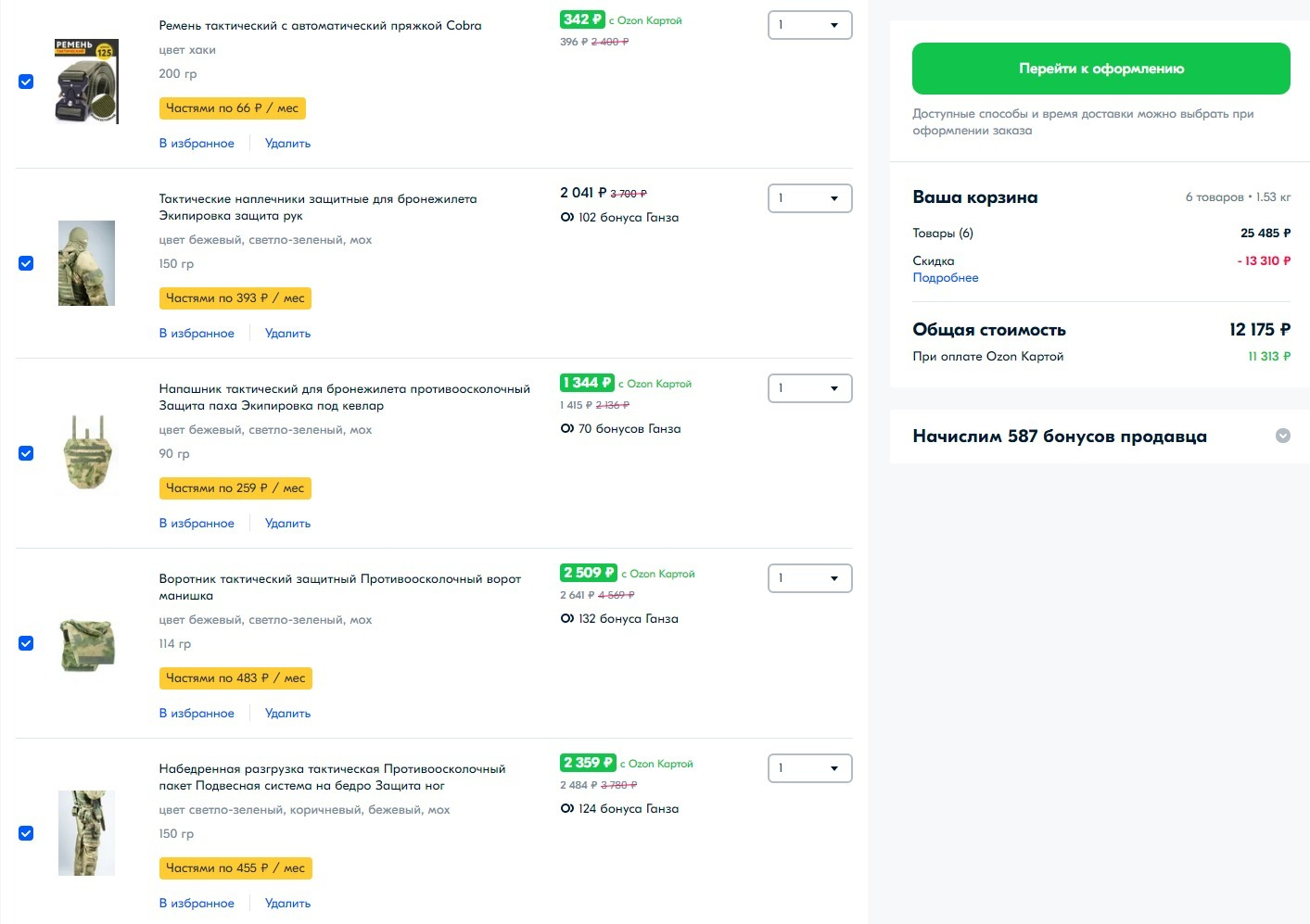
Task: Click the protective elbow pads product thumbnail
Action: tap(86, 263)
